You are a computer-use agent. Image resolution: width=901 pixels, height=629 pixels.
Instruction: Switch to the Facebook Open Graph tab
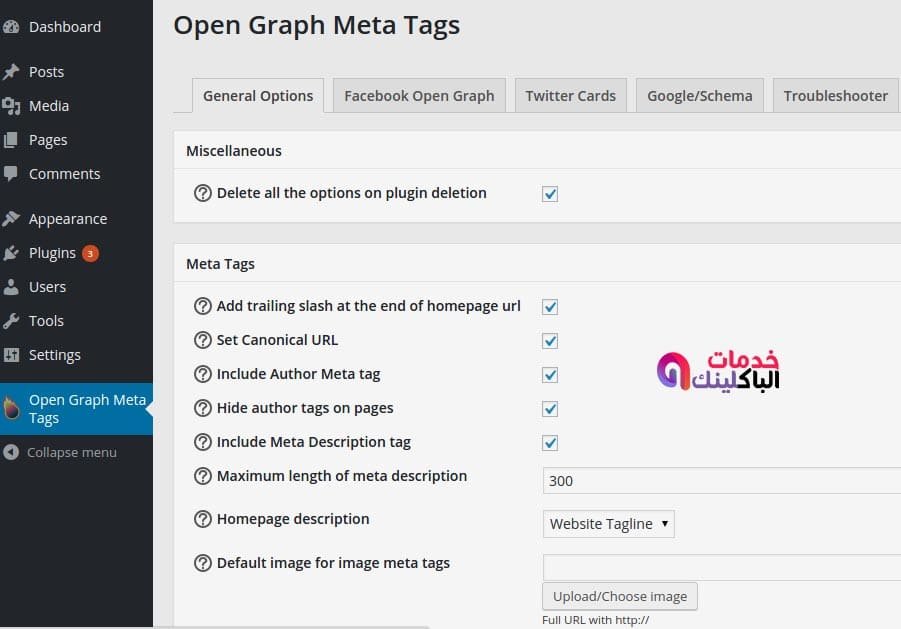tap(418, 95)
